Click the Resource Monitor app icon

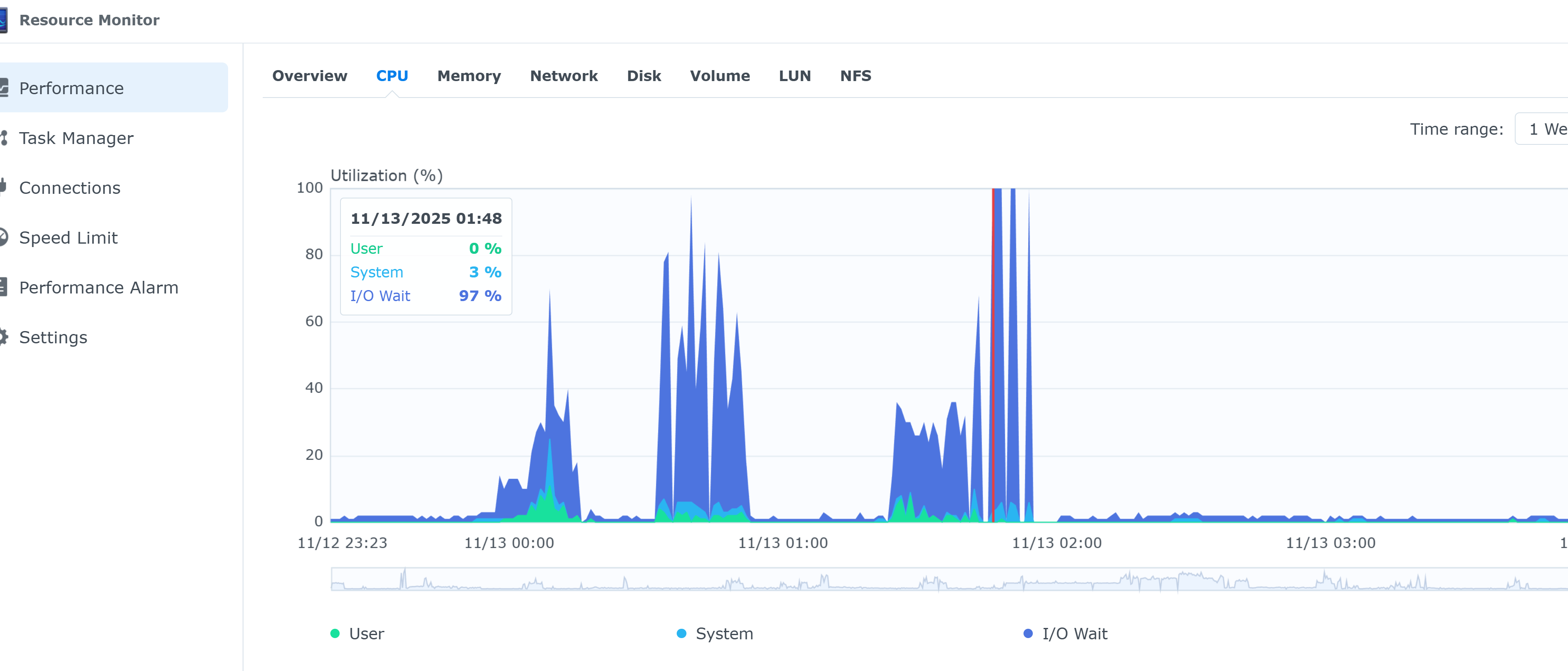3,20
